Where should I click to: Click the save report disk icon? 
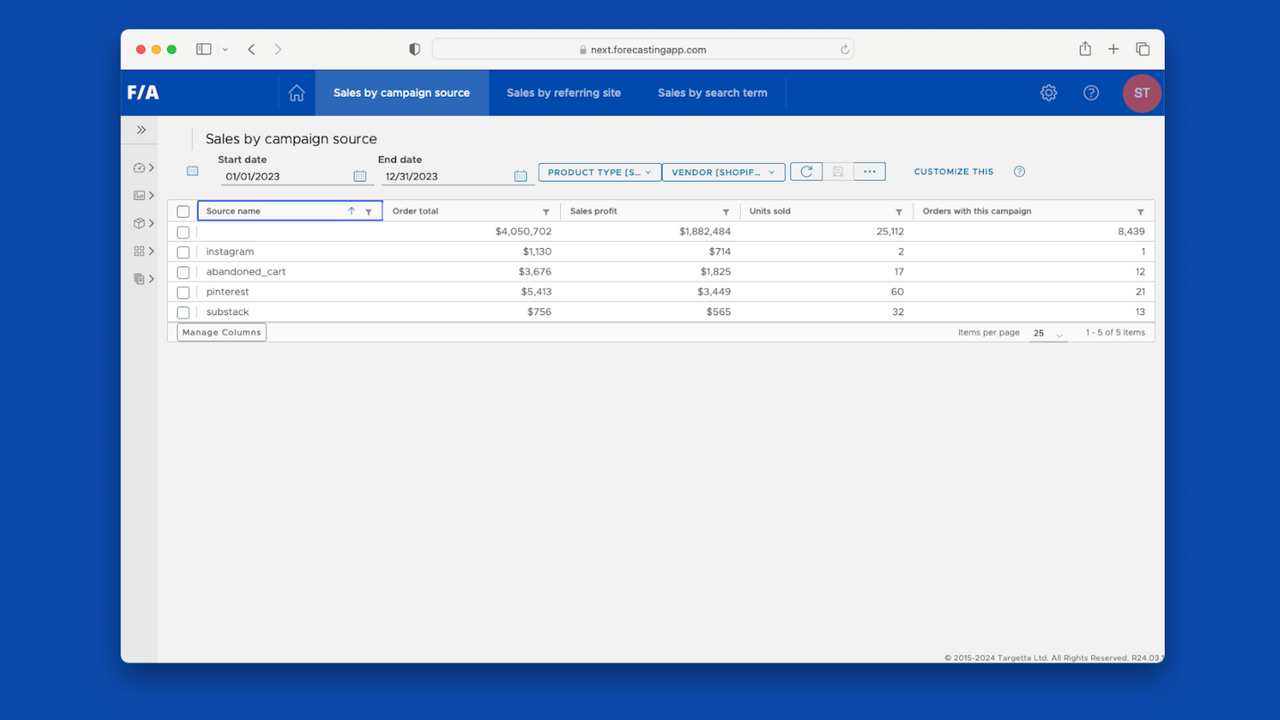pyautogui.click(x=838, y=172)
